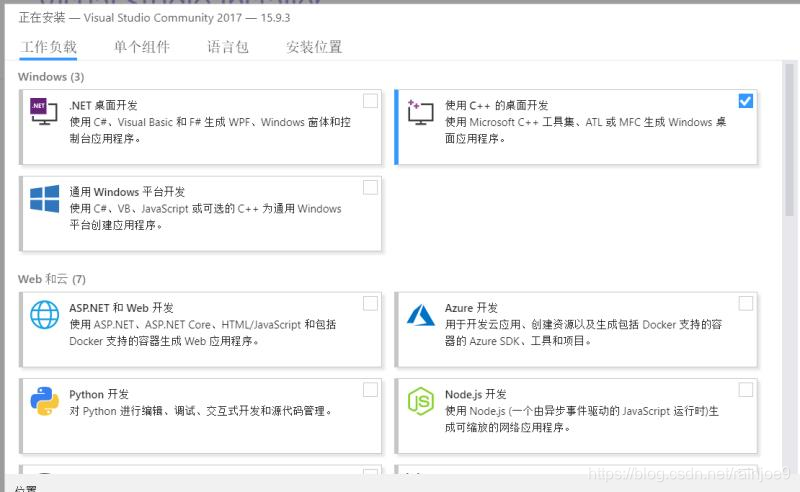The height and width of the screenshot is (492, 800).
Task: Click the workload list vertical scrollbar thumb
Action: click(x=789, y=140)
